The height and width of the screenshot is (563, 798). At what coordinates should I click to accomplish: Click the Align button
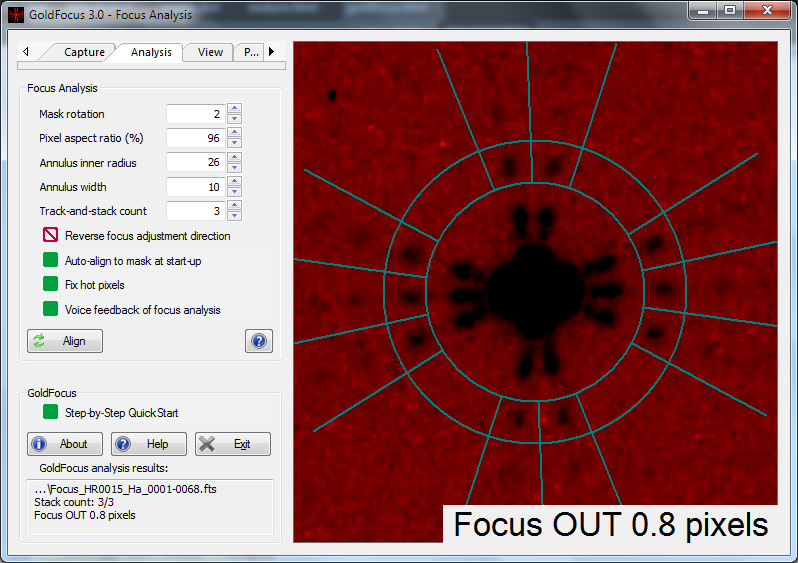coord(65,341)
